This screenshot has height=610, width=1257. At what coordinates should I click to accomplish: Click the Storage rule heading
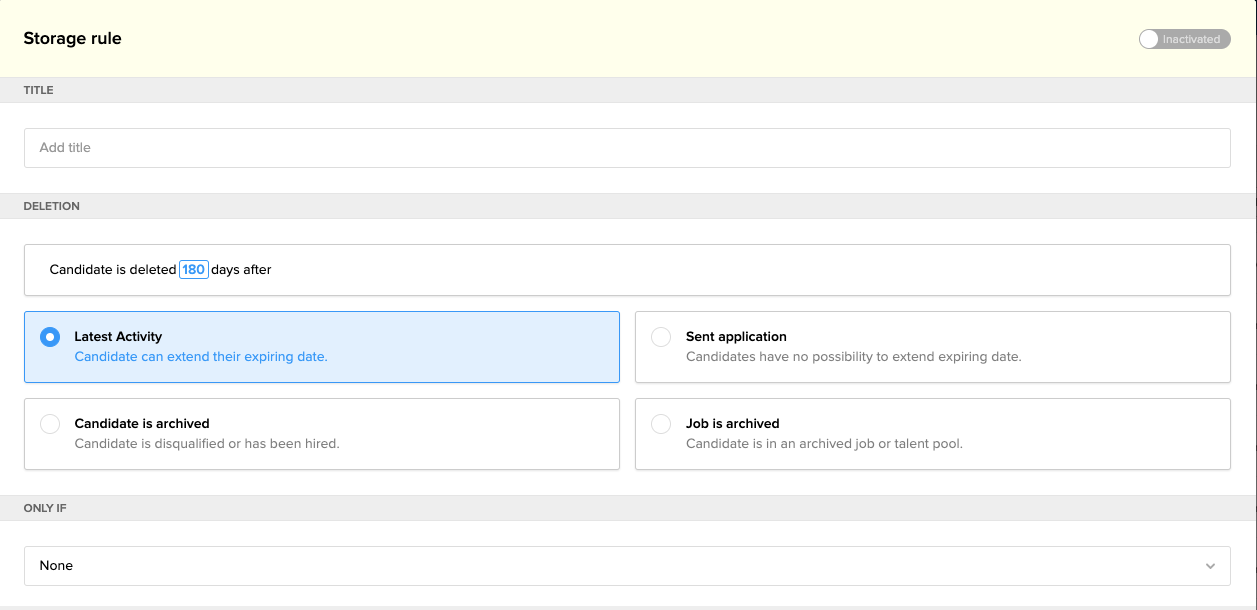pos(73,39)
